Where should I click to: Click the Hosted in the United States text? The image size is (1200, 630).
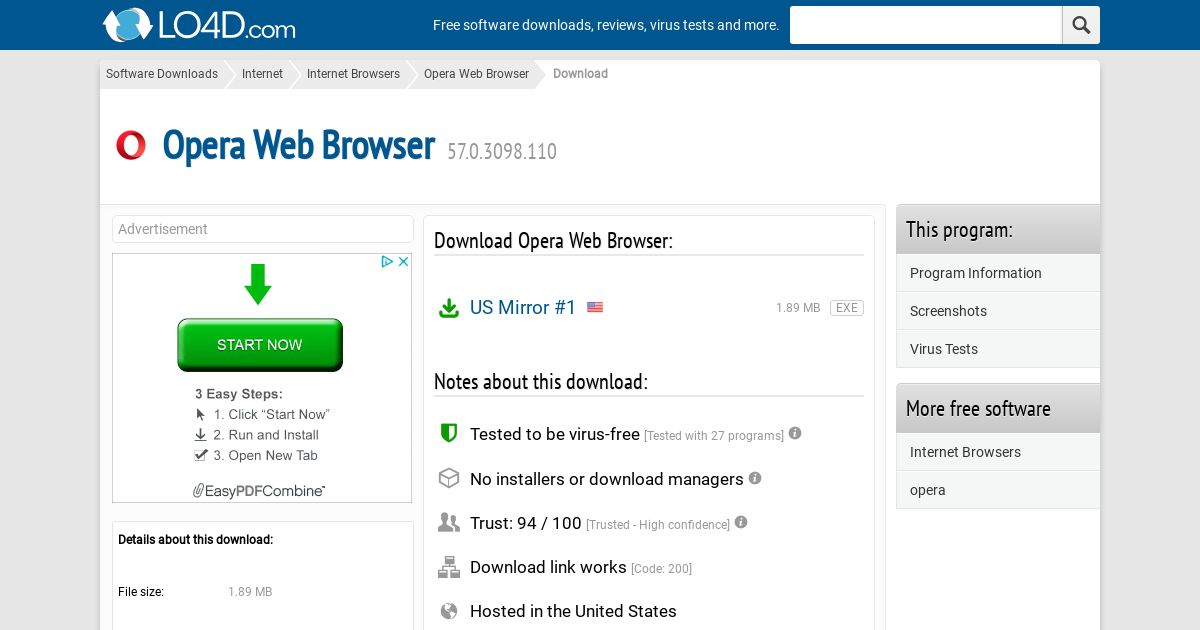point(573,611)
